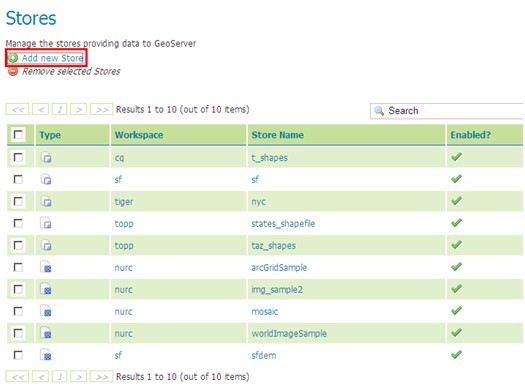This screenshot has height=390, width=525.
Task: Click the raster type icon for arcGridSample
Action: [x=46, y=267]
